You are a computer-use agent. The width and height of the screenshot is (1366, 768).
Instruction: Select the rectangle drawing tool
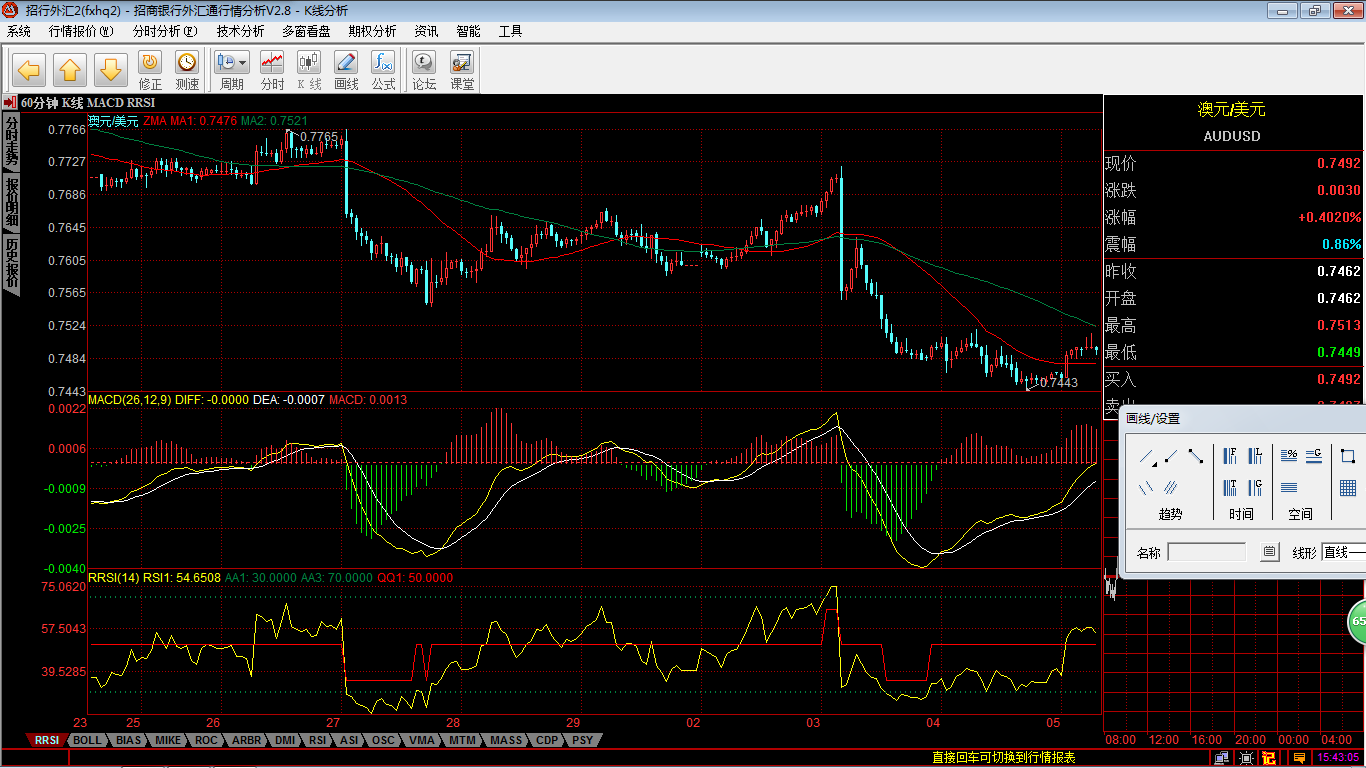[1348, 456]
